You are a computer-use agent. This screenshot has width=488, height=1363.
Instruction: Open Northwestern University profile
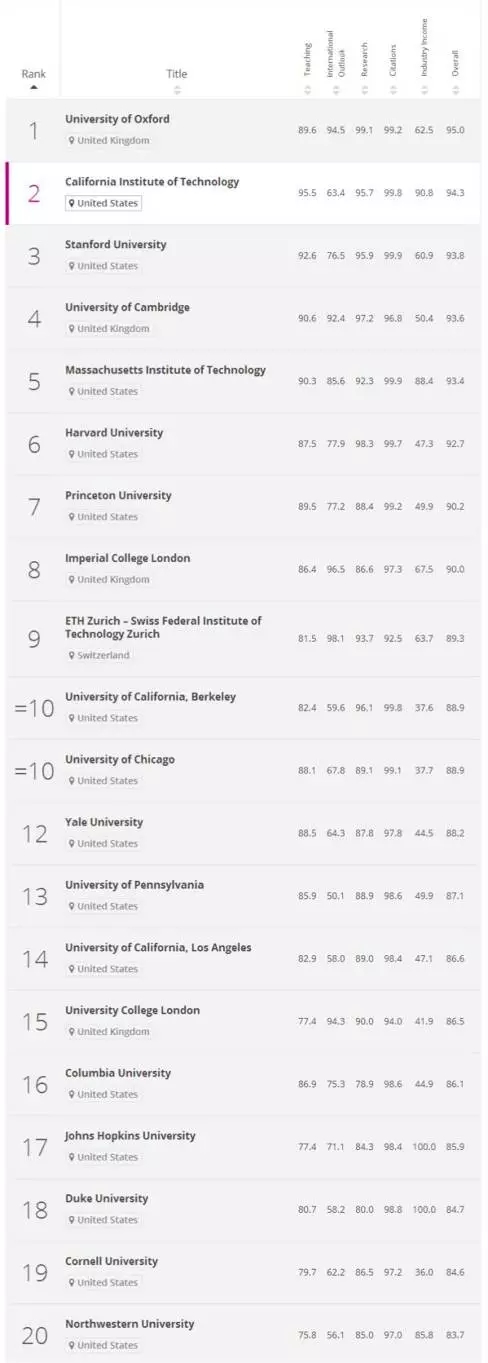130,1324
